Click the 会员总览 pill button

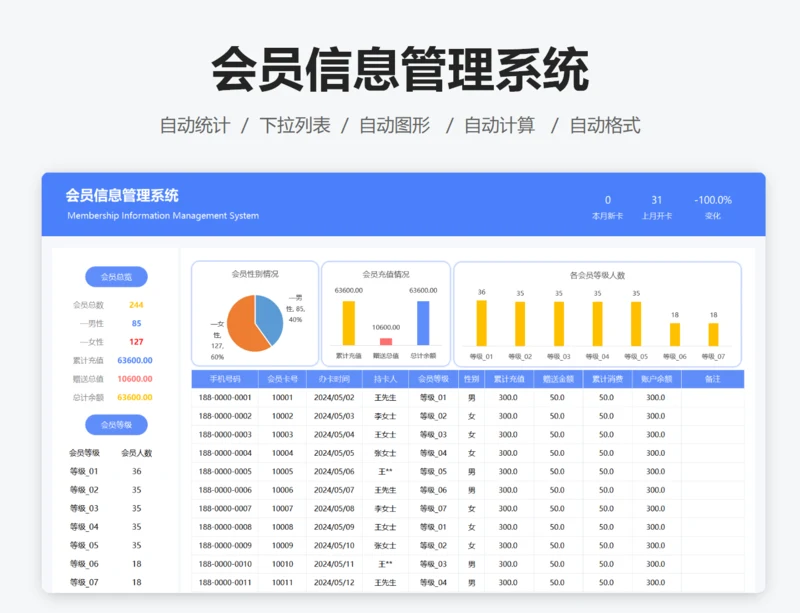pyautogui.click(x=116, y=277)
